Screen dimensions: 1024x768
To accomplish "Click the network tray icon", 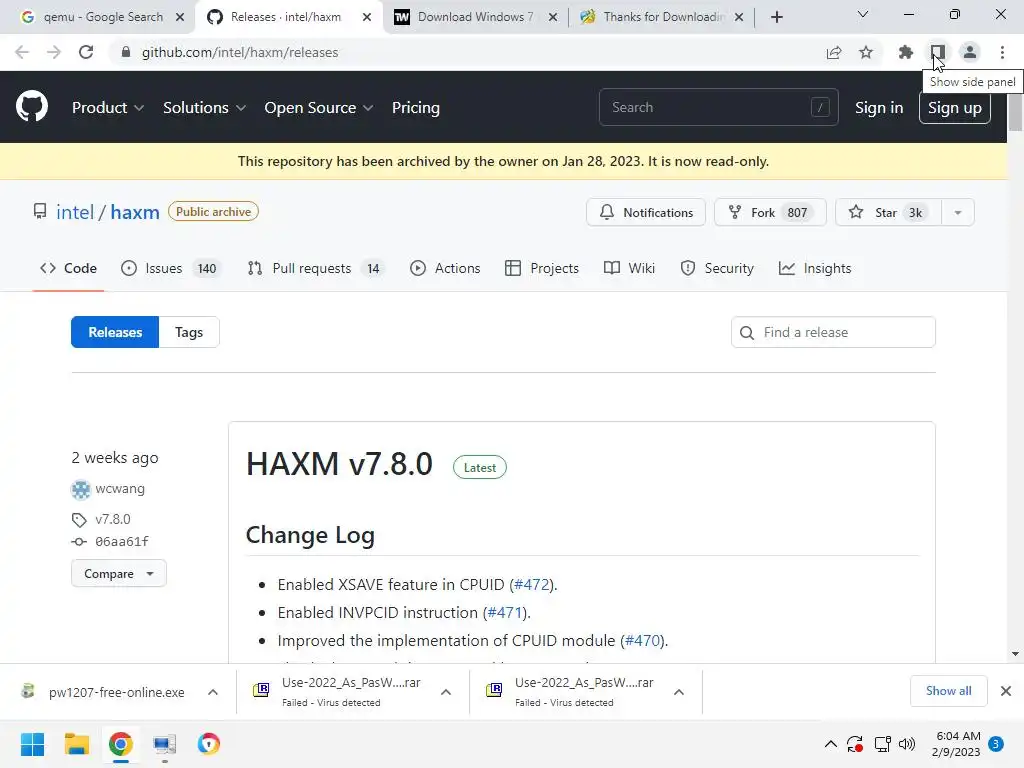I will (882, 743).
